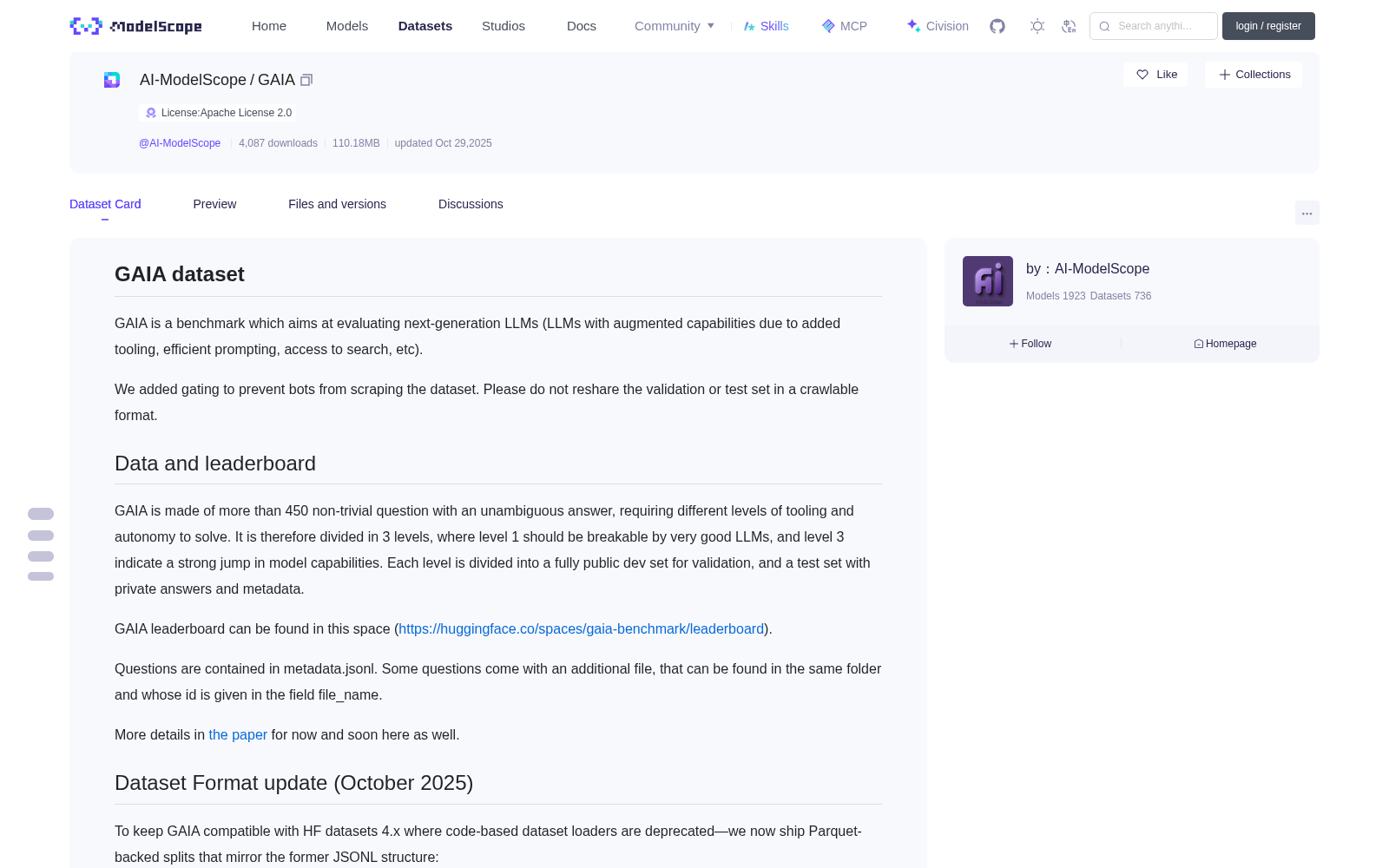
Task: Go to Home in navigation
Action: coord(269,26)
